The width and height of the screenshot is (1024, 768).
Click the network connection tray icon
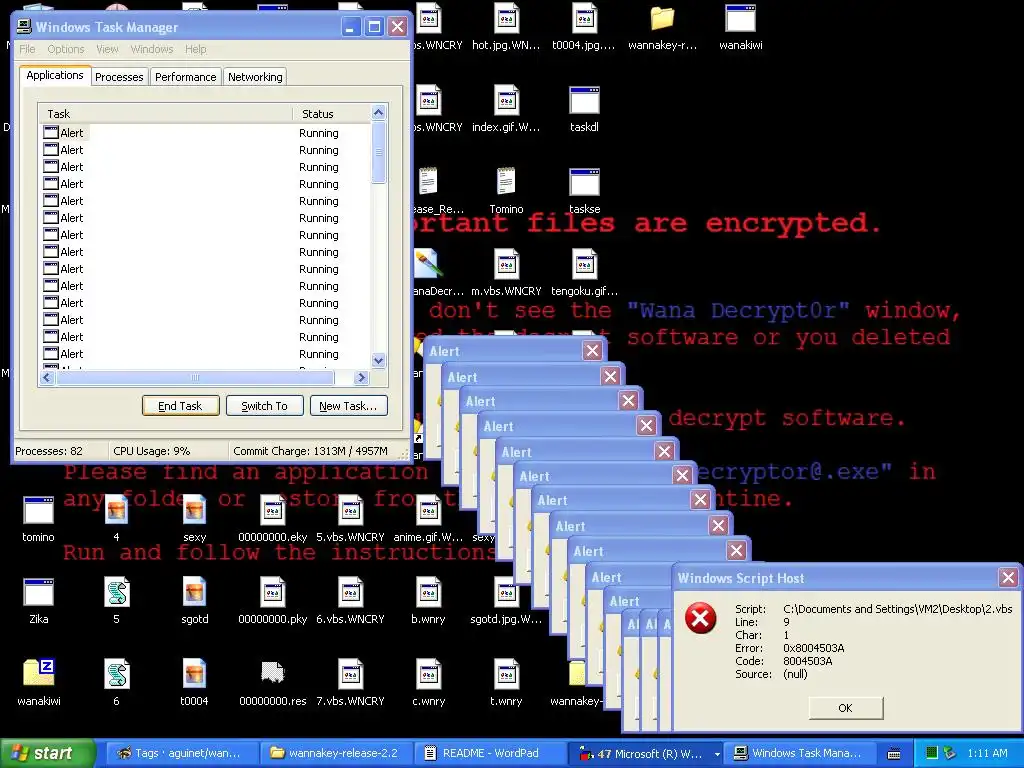(950, 753)
